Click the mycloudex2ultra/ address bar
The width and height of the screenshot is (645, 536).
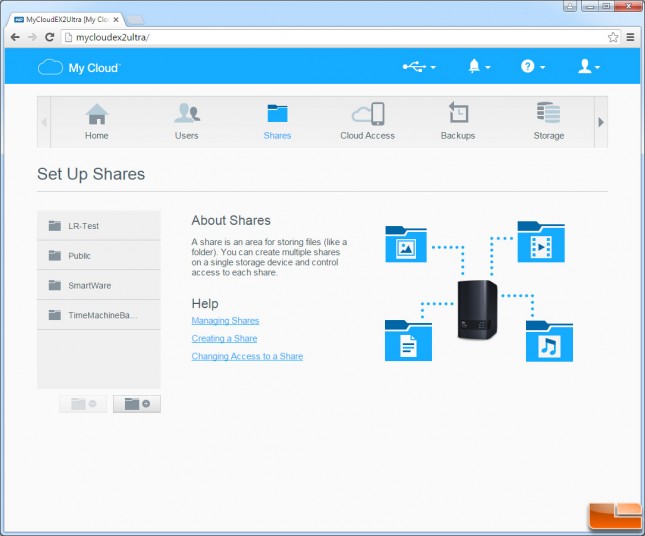(x=341, y=37)
